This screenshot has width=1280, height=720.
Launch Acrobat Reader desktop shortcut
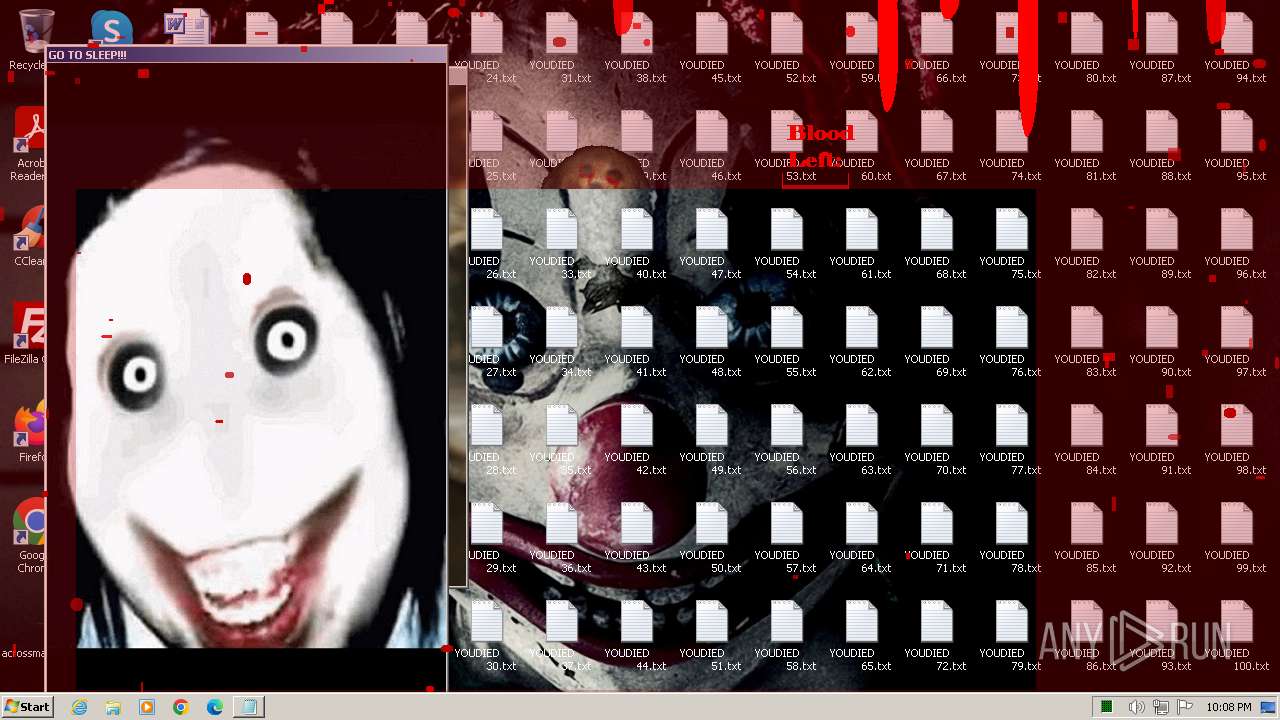coord(30,145)
